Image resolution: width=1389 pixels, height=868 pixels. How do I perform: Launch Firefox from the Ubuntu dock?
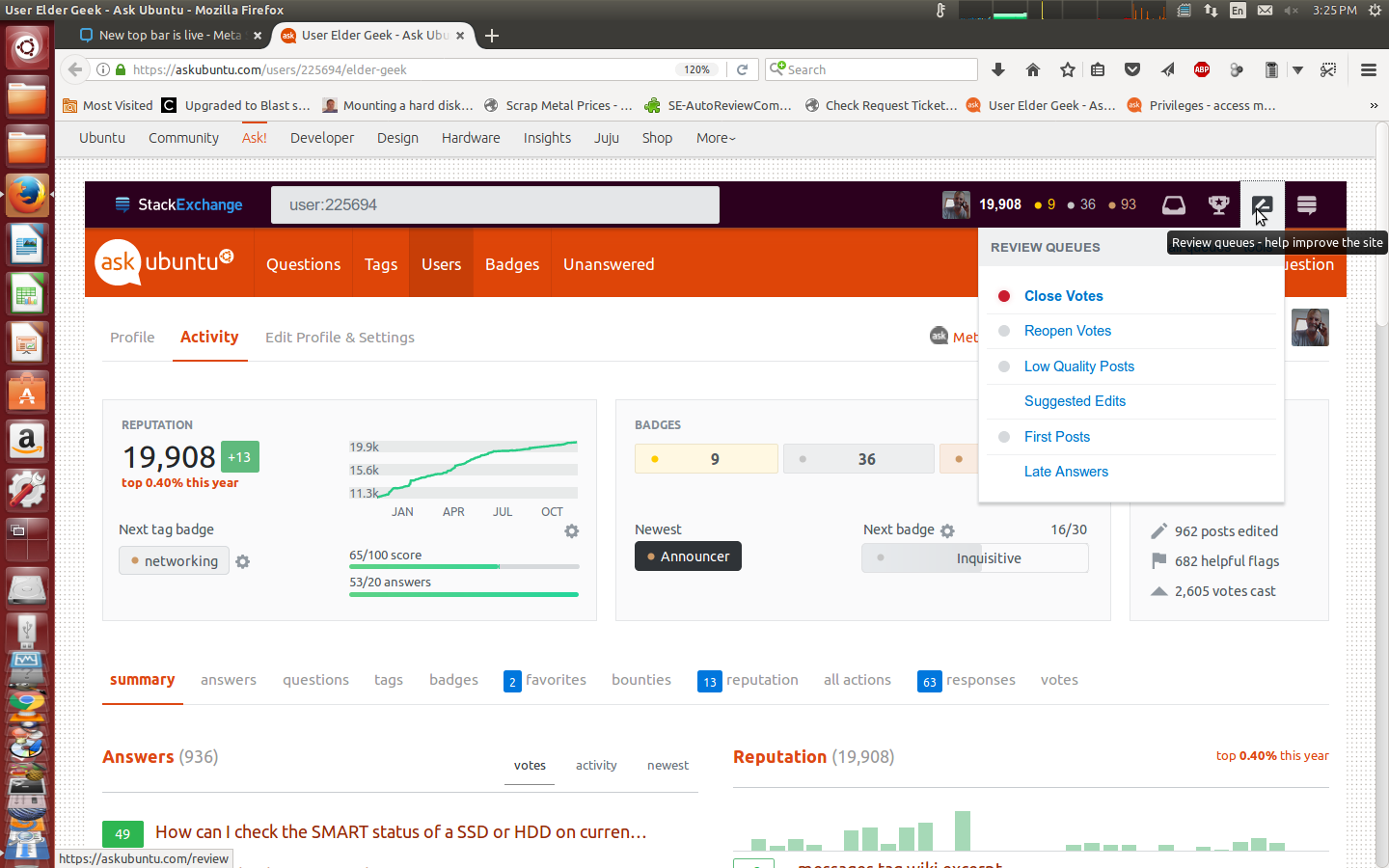pos(27,196)
